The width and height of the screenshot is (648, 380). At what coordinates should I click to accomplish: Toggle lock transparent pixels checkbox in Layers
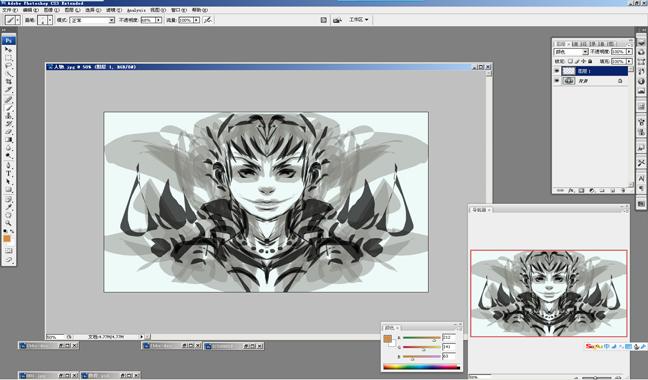tap(570, 61)
